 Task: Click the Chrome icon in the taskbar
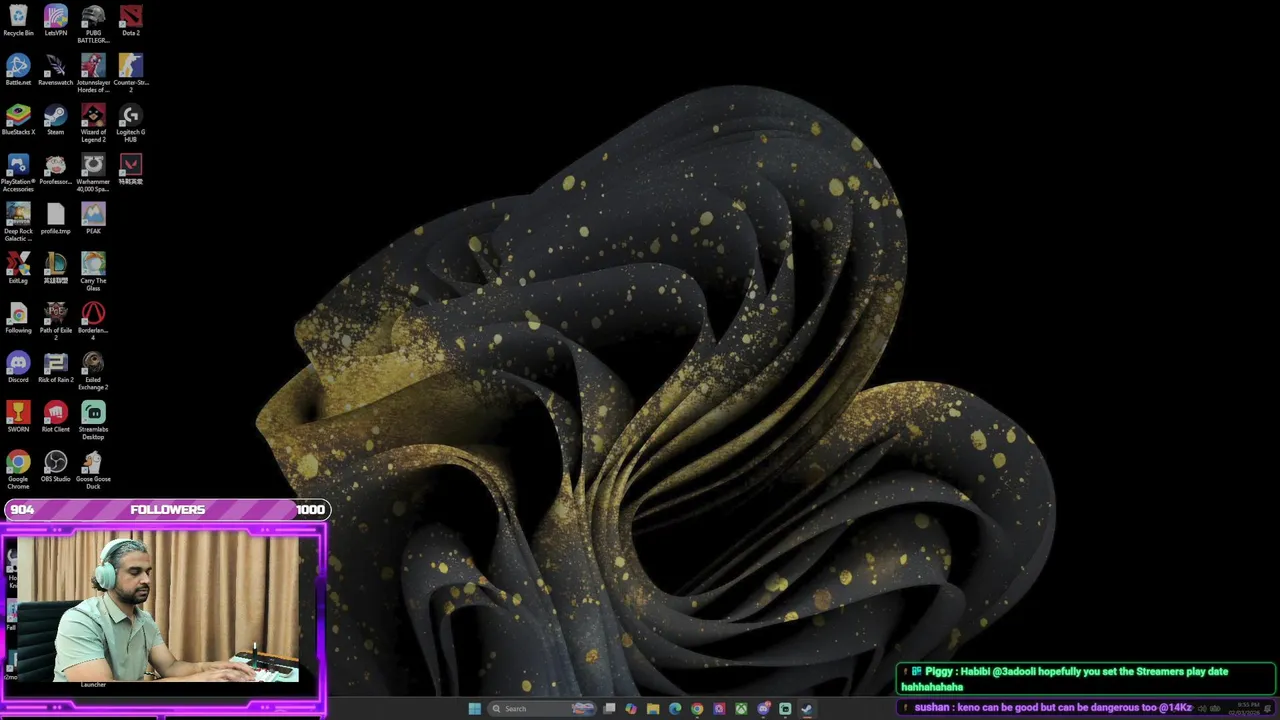click(697, 709)
